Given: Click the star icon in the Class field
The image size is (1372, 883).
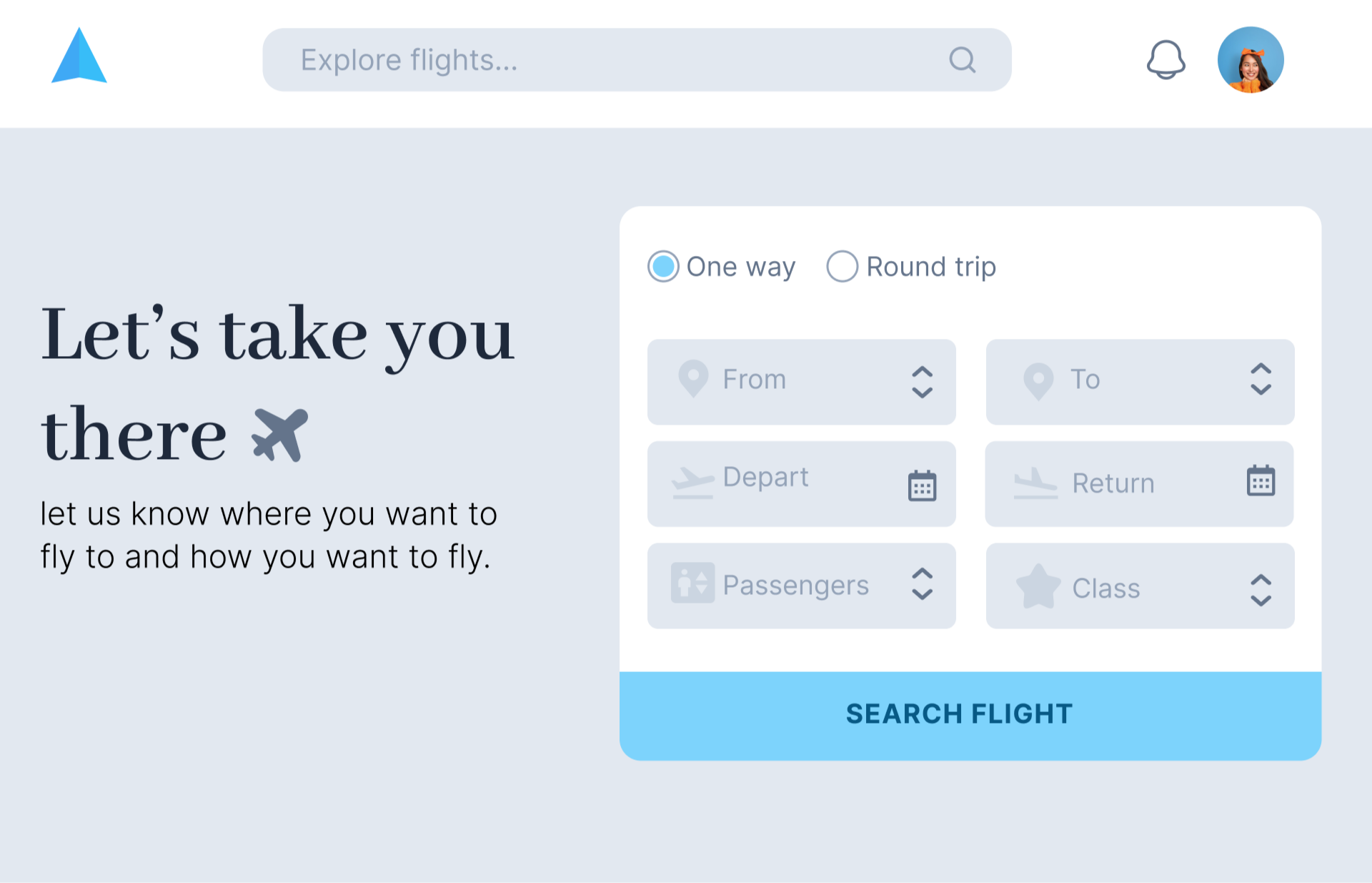Looking at the screenshot, I should (1038, 586).
